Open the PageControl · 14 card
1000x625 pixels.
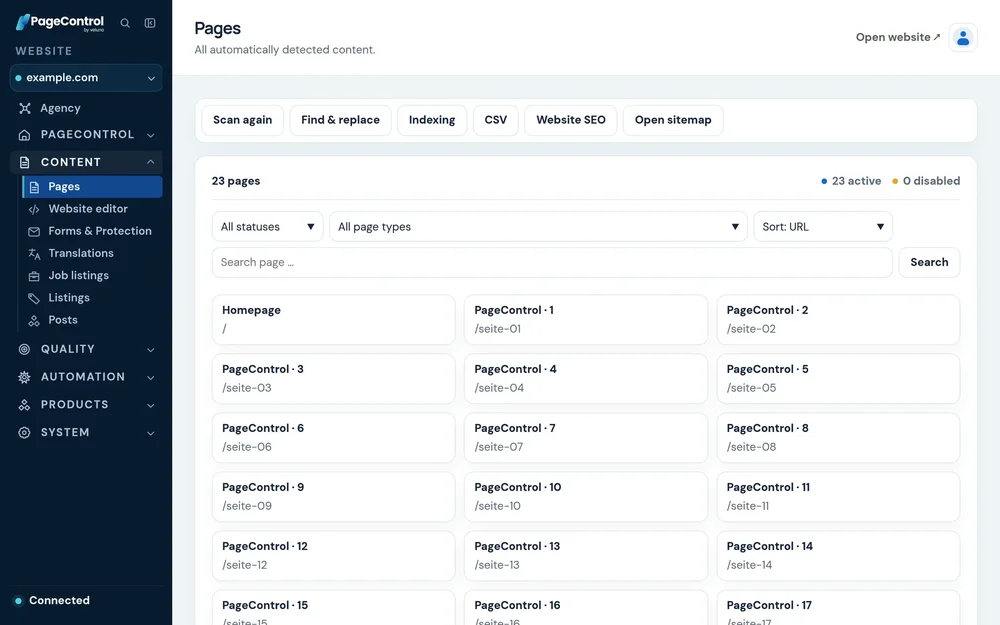pyautogui.click(x=838, y=556)
